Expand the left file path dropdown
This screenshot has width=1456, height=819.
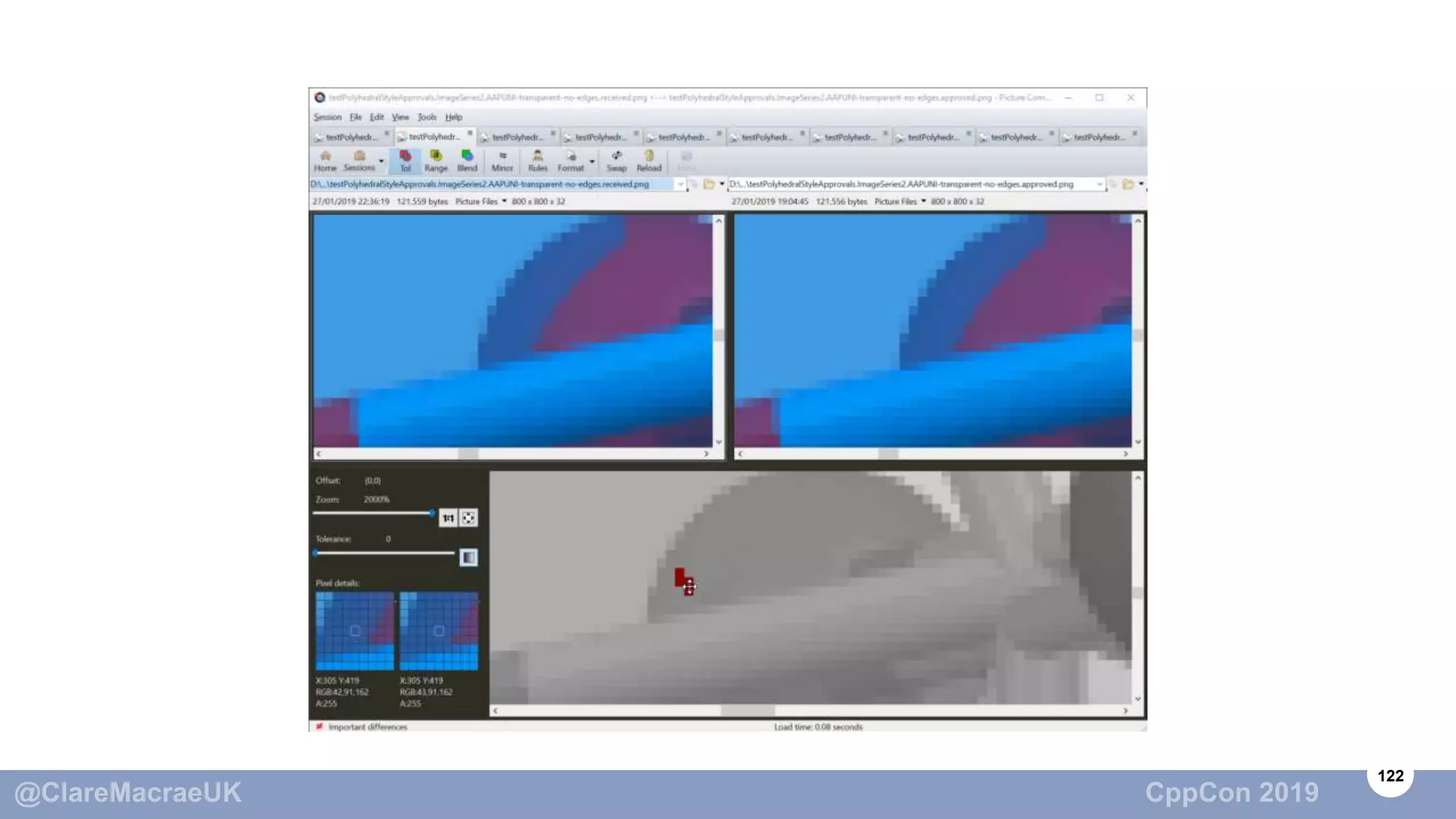point(680,185)
